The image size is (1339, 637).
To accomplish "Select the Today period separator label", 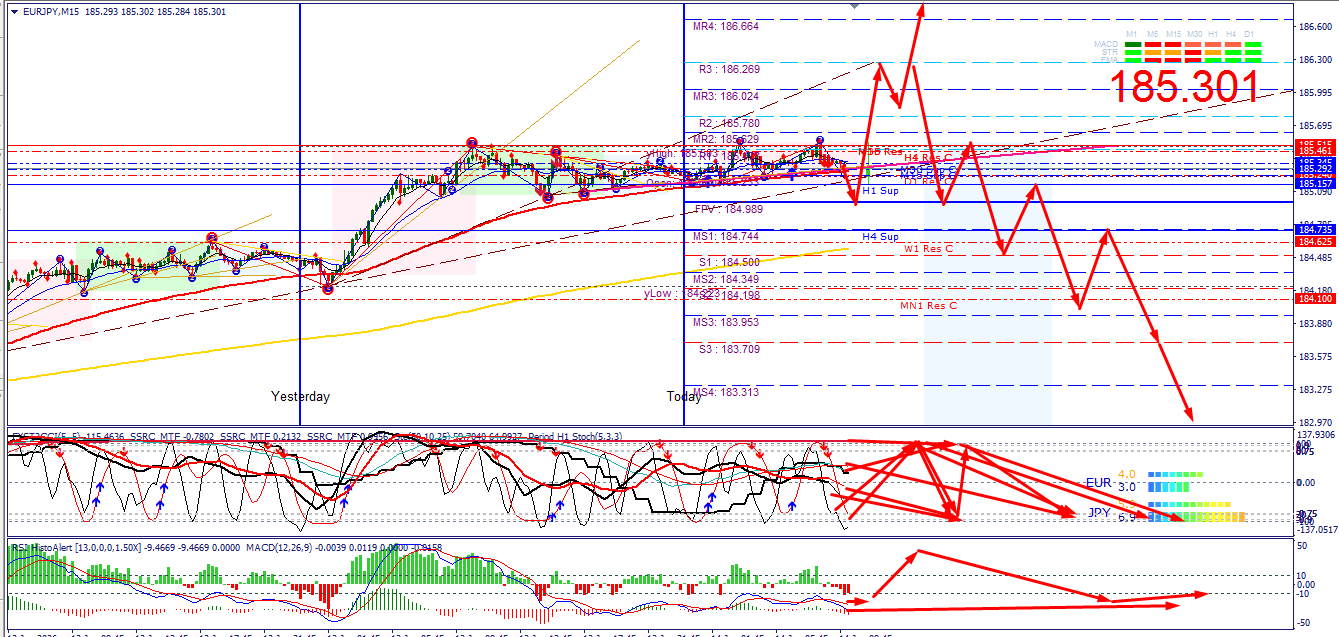I will (x=684, y=397).
